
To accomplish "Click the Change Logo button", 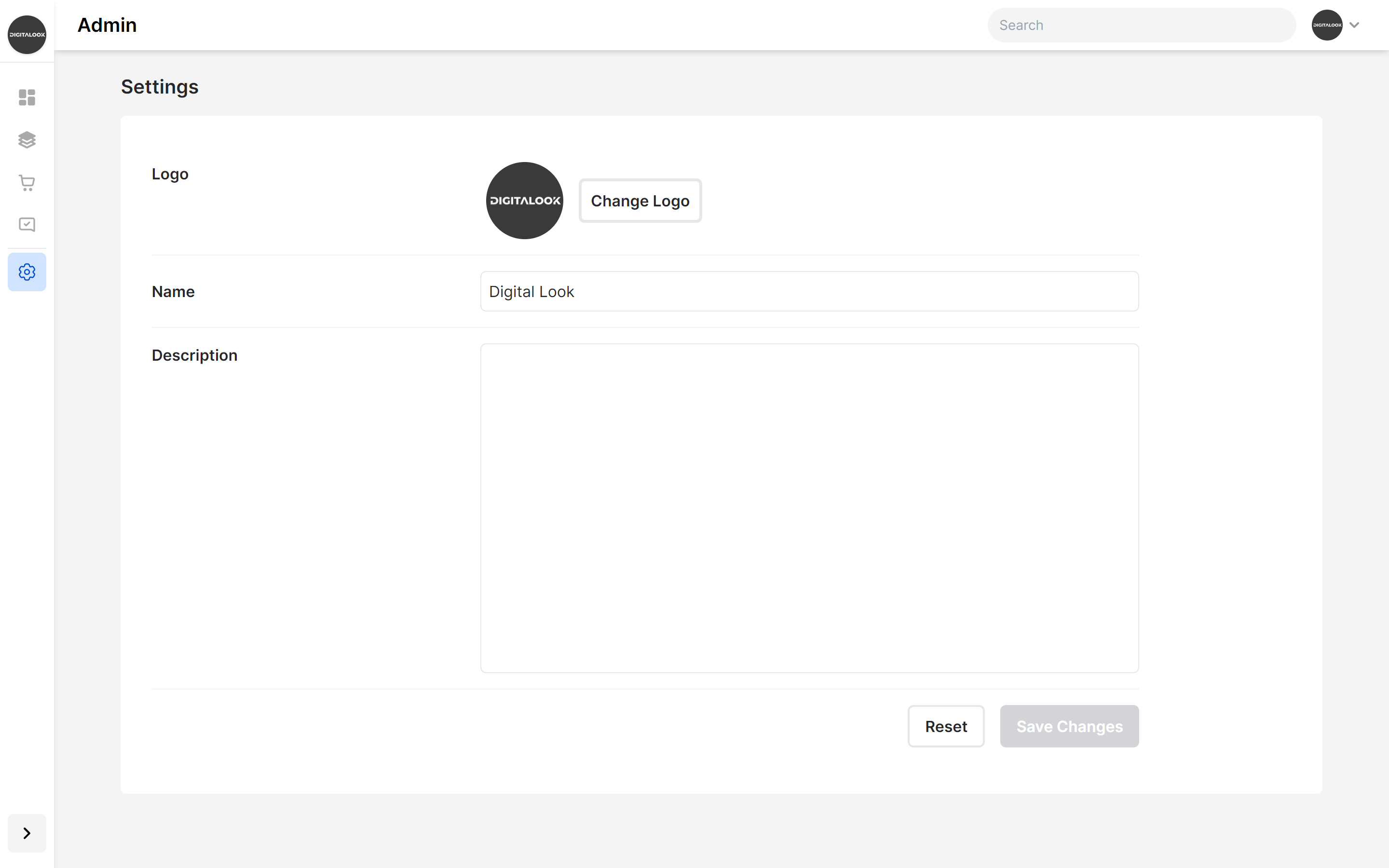I will (x=640, y=201).
